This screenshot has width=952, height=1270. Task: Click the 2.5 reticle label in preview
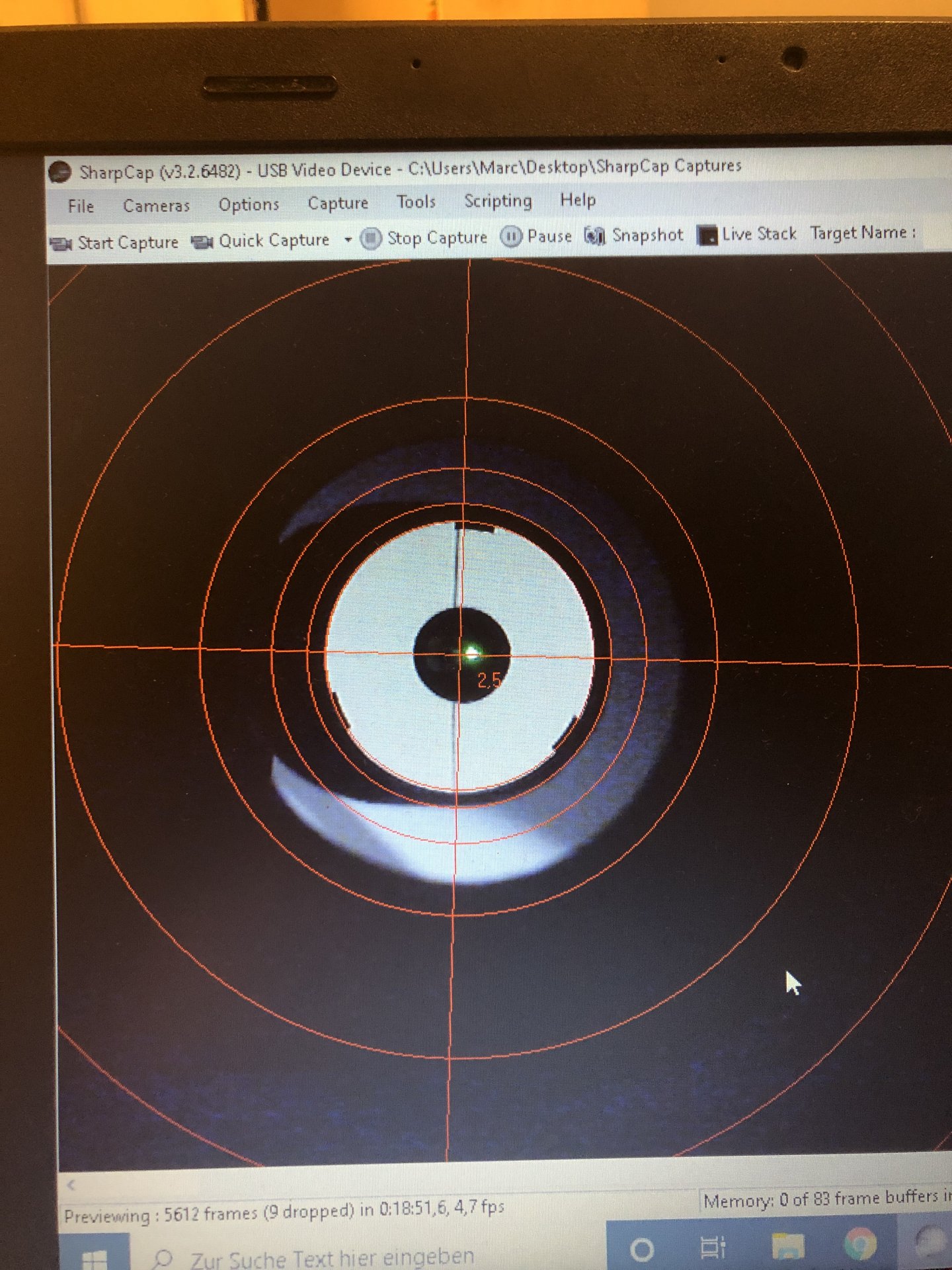pos(489,680)
